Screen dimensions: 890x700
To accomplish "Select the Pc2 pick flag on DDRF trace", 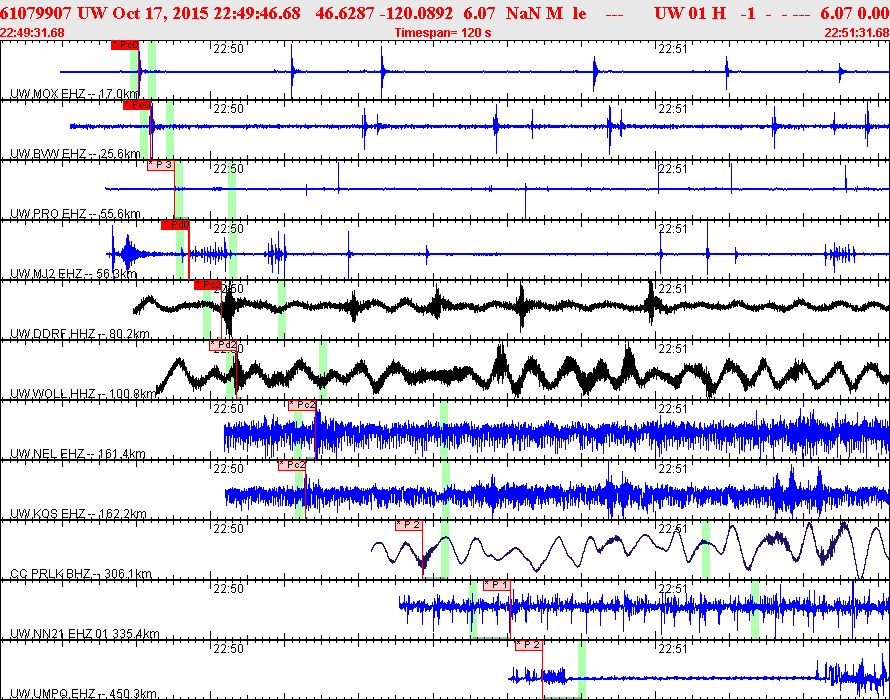I will click(x=208, y=285).
